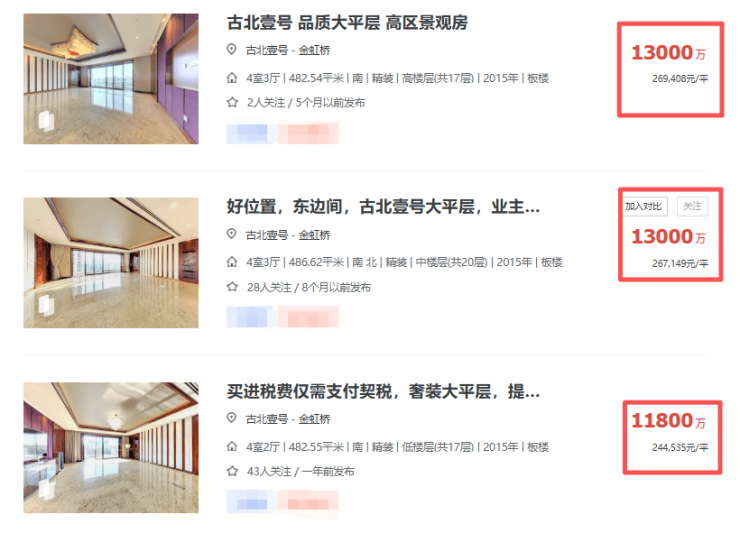Click location pin icon of first listing
The height and width of the screenshot is (533, 740).
point(231,49)
